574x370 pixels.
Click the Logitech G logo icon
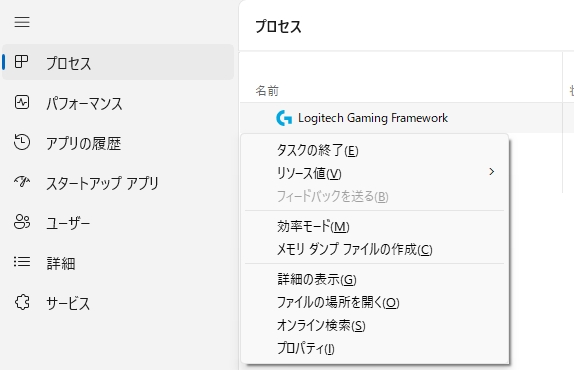click(x=284, y=118)
